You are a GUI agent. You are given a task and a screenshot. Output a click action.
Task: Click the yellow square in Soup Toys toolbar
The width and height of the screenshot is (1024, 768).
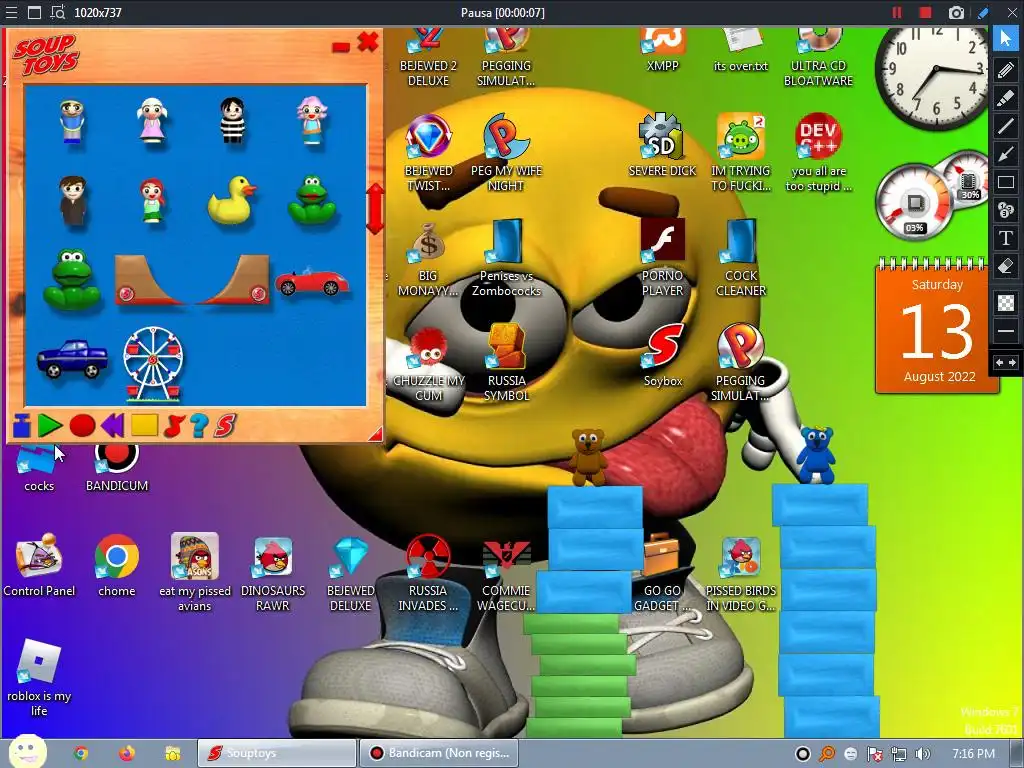[x=144, y=425]
